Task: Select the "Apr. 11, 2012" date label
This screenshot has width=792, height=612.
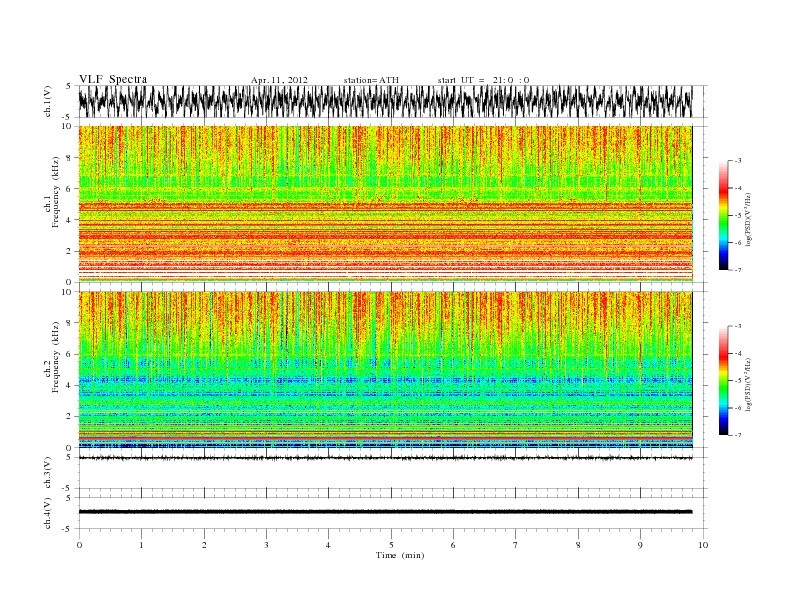Action: point(279,80)
